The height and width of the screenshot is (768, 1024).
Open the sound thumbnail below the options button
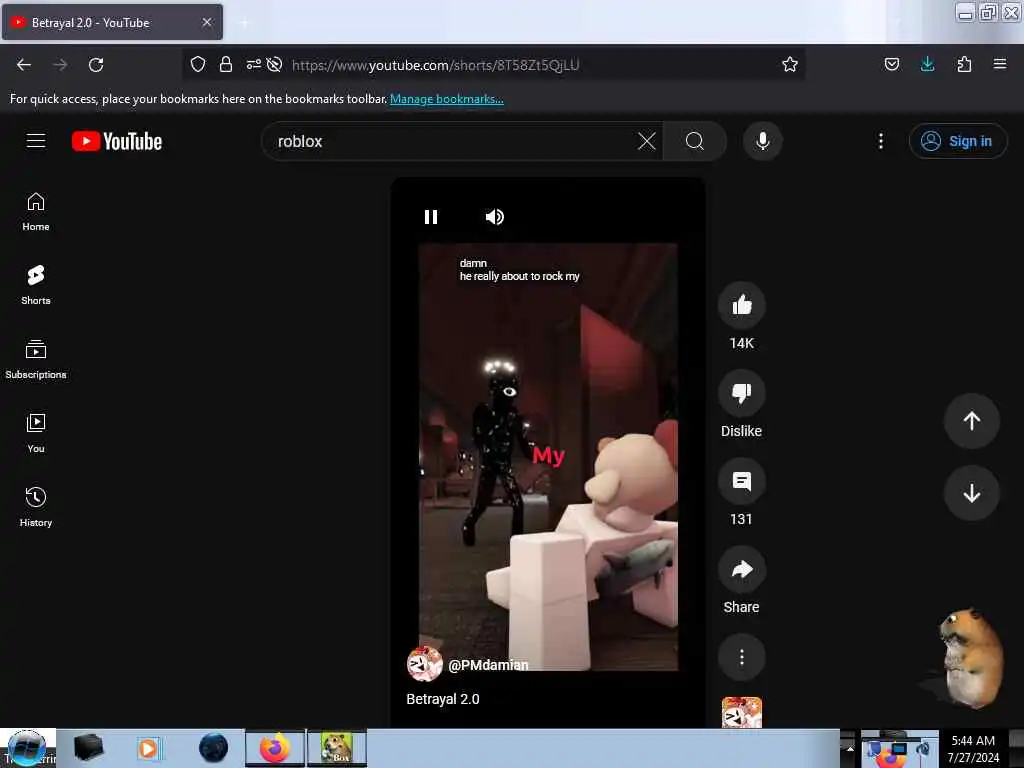[741, 712]
